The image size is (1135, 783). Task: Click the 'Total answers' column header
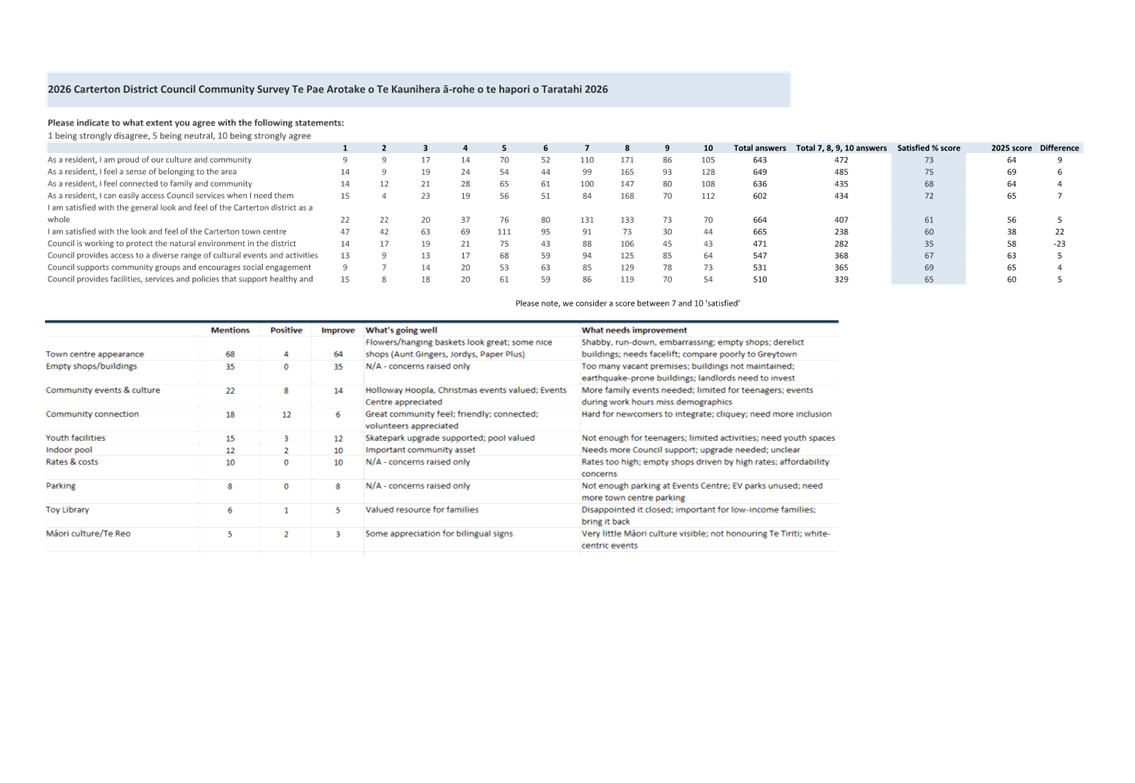(759, 148)
